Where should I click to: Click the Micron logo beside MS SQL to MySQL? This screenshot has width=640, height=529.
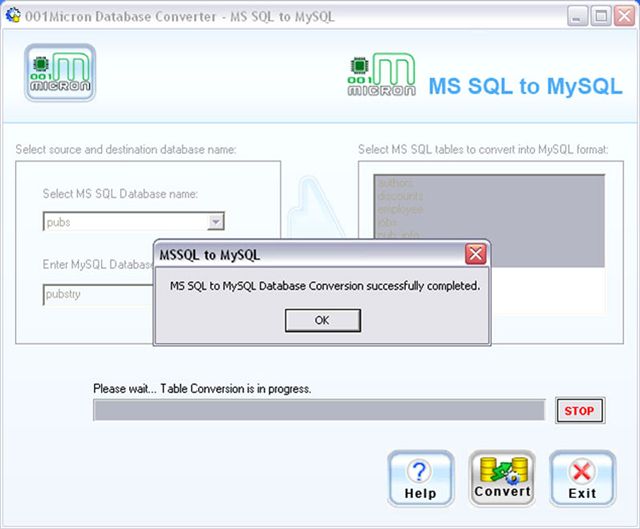382,75
